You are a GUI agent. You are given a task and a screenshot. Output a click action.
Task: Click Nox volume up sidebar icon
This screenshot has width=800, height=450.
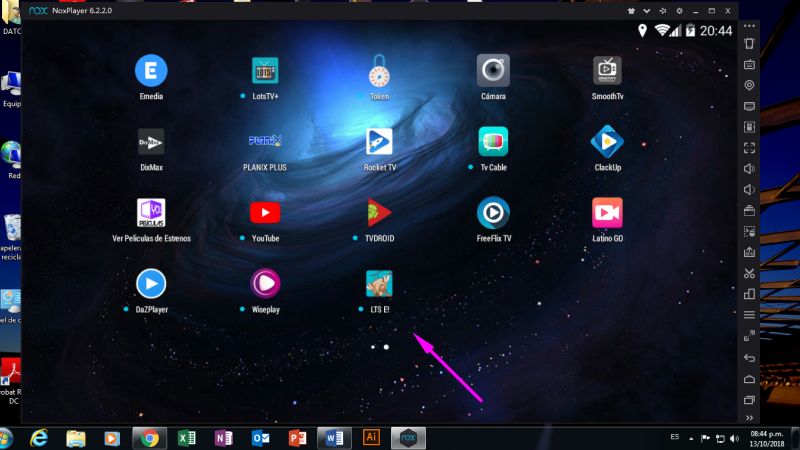[x=749, y=169]
